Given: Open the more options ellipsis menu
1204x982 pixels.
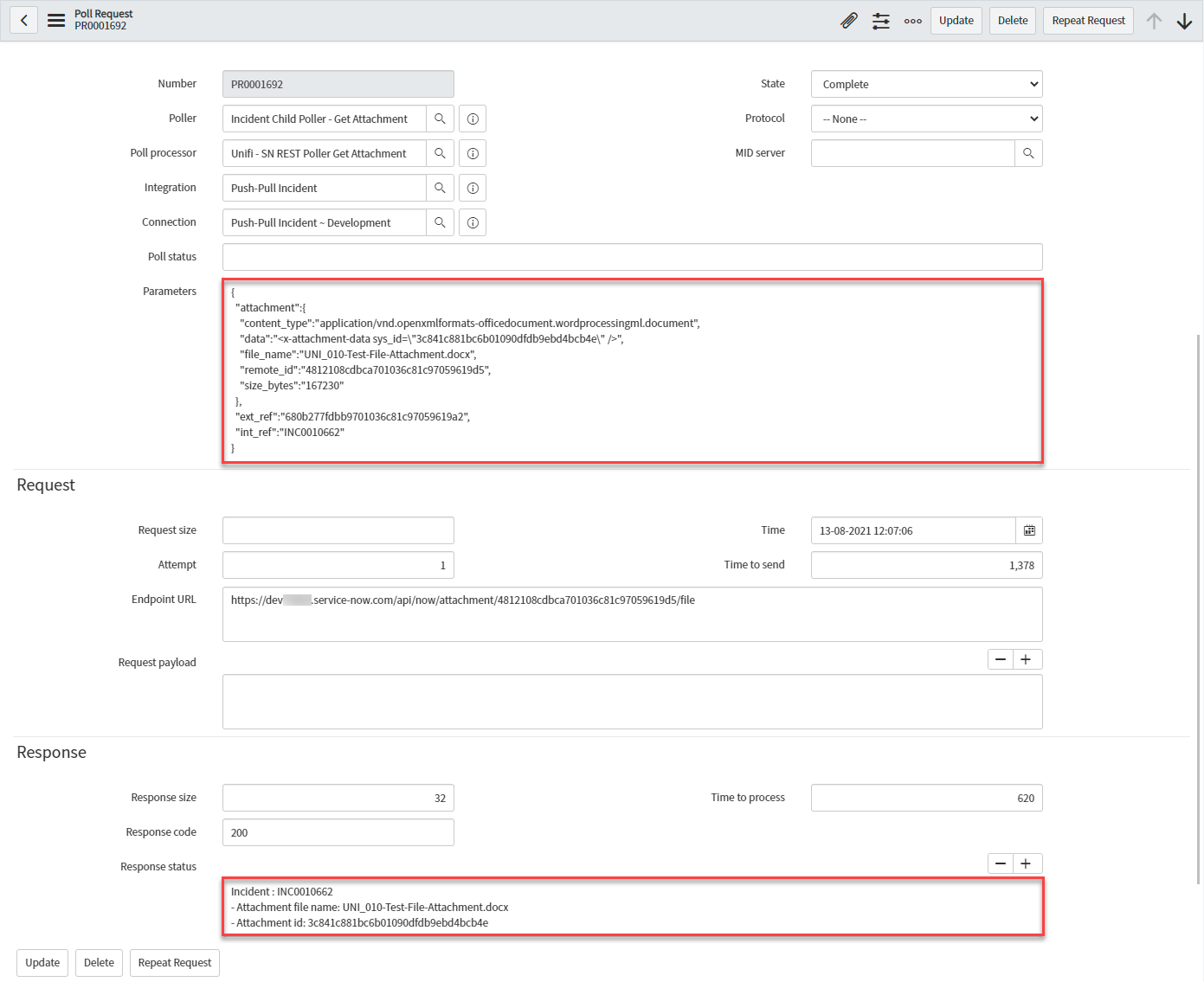Looking at the screenshot, I should tap(912, 21).
